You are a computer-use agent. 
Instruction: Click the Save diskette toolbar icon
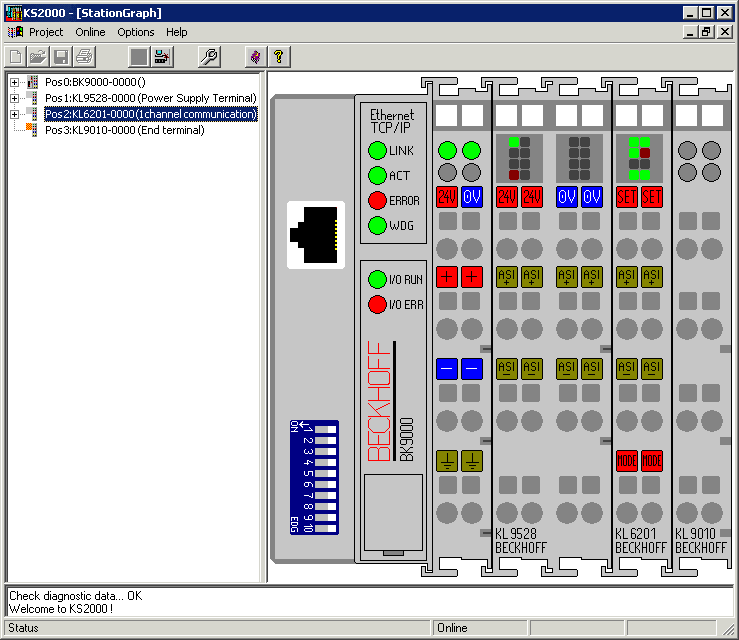[x=61, y=57]
